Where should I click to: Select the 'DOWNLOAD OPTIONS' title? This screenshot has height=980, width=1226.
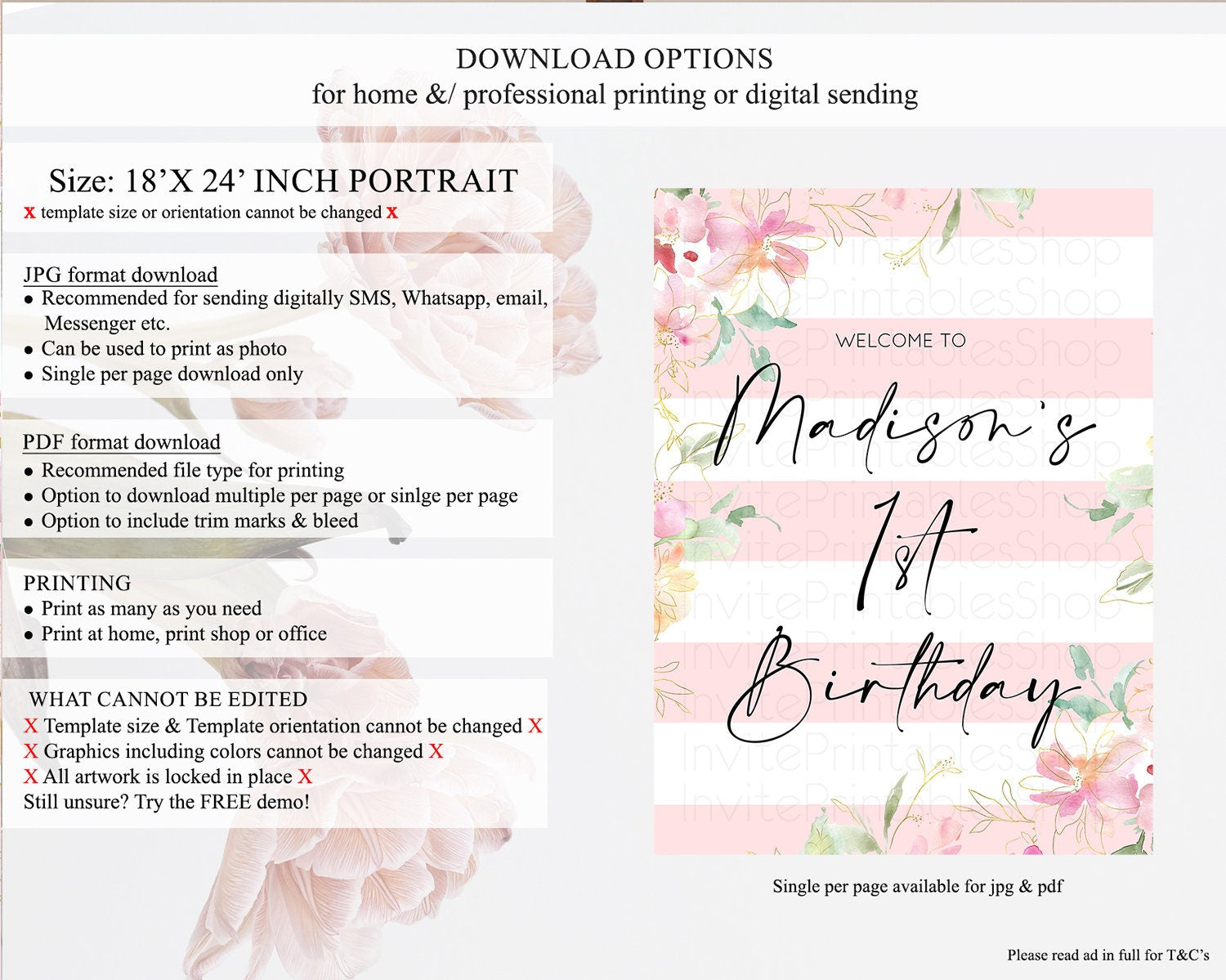[x=614, y=59]
